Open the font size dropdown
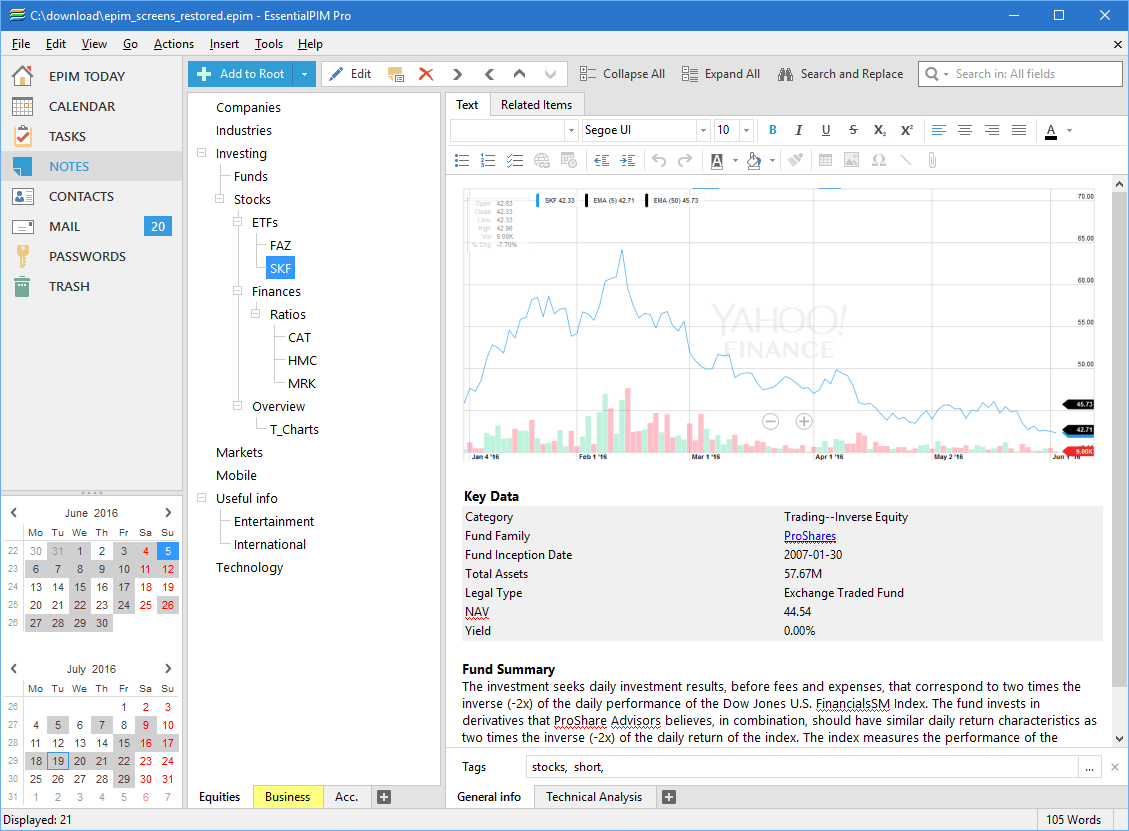Screen dimensions: 1129x831 pyautogui.click(x=747, y=130)
